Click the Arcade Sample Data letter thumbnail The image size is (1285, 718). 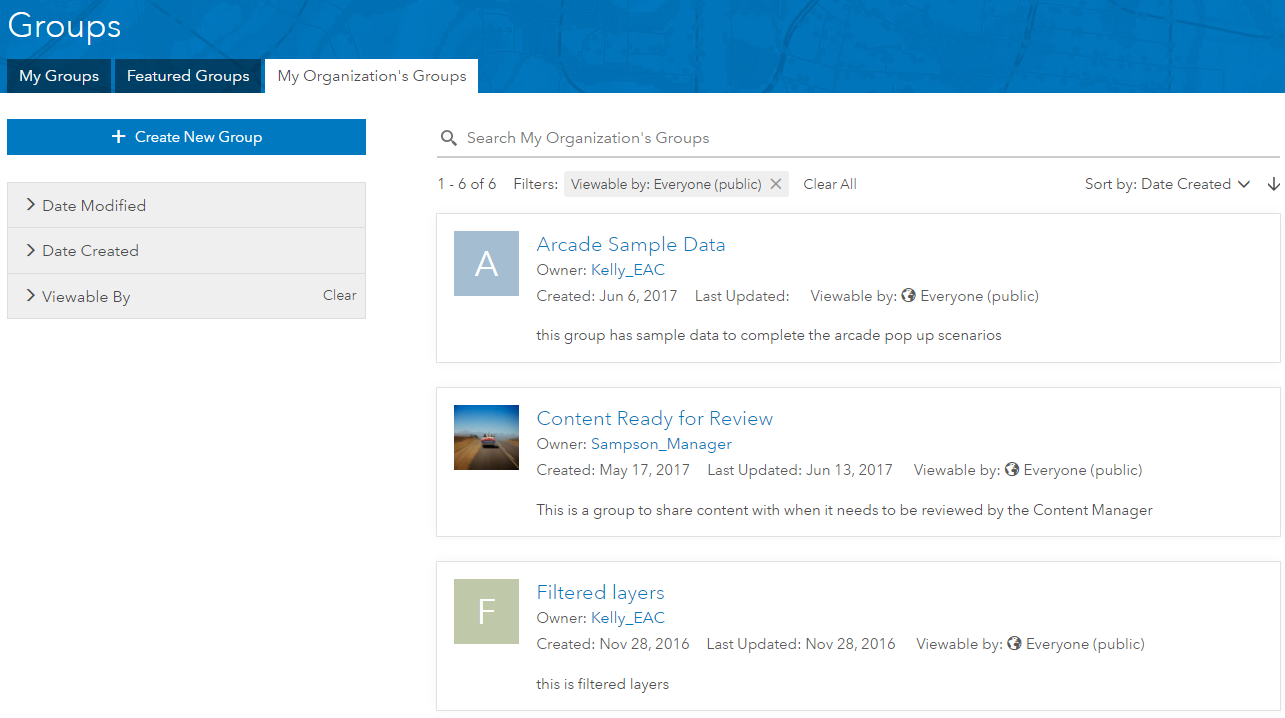click(486, 263)
